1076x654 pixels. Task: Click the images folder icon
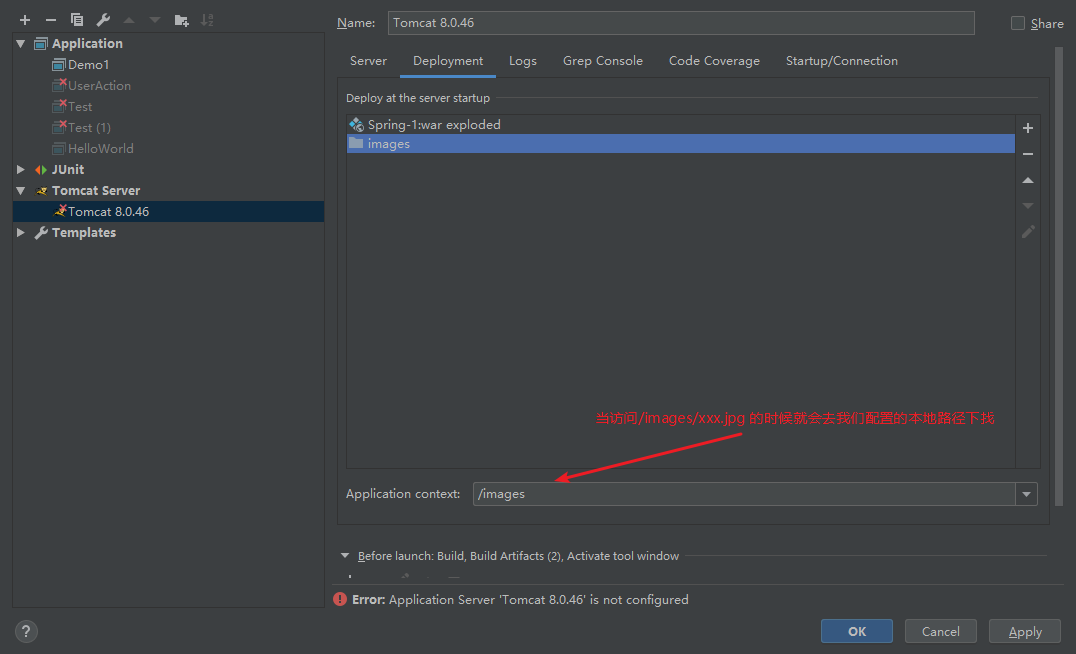click(356, 143)
